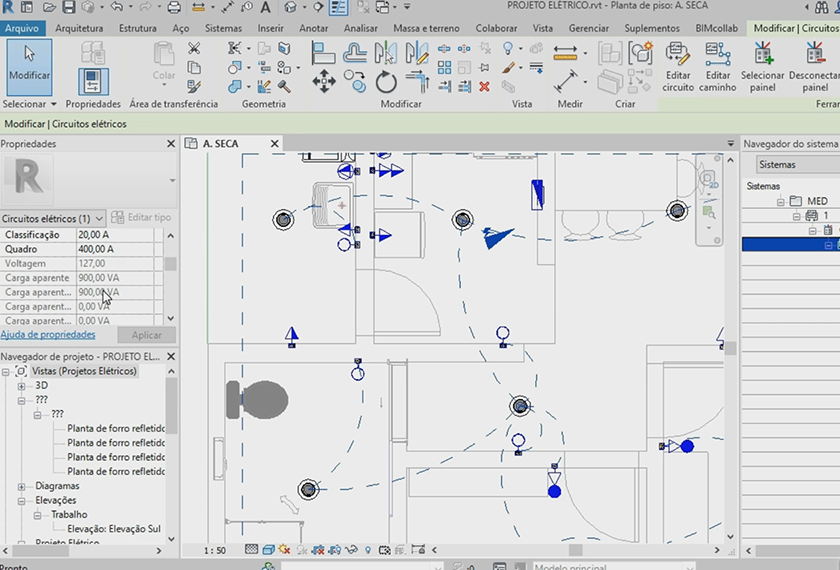
Task: Click the Move tool in Modificar panel
Action: point(324,82)
